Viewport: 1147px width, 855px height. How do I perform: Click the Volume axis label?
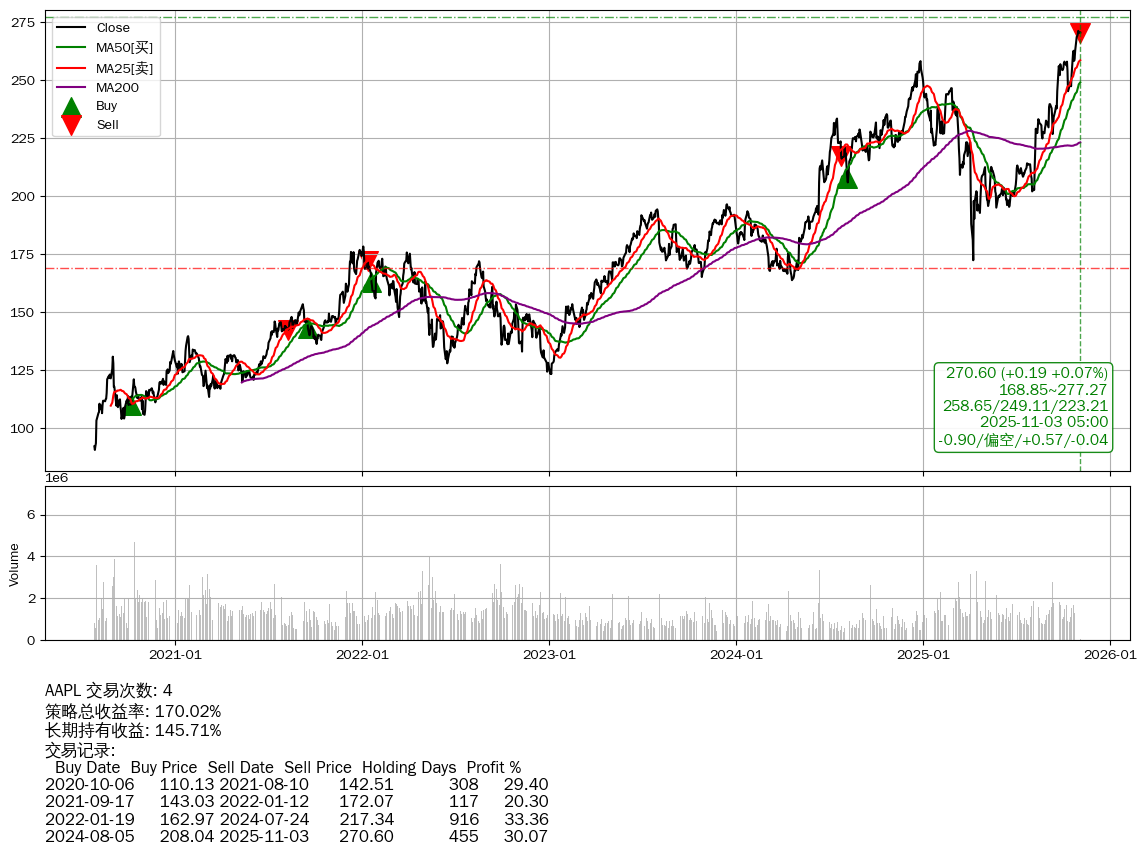click(x=14, y=564)
